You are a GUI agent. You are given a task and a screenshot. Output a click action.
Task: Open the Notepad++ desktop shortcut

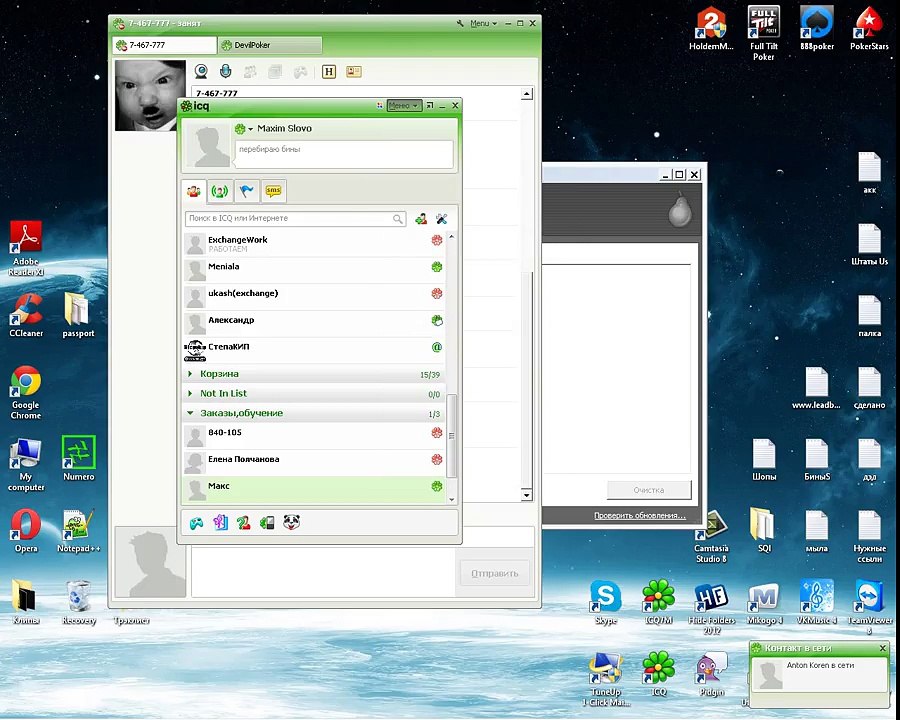point(79,531)
